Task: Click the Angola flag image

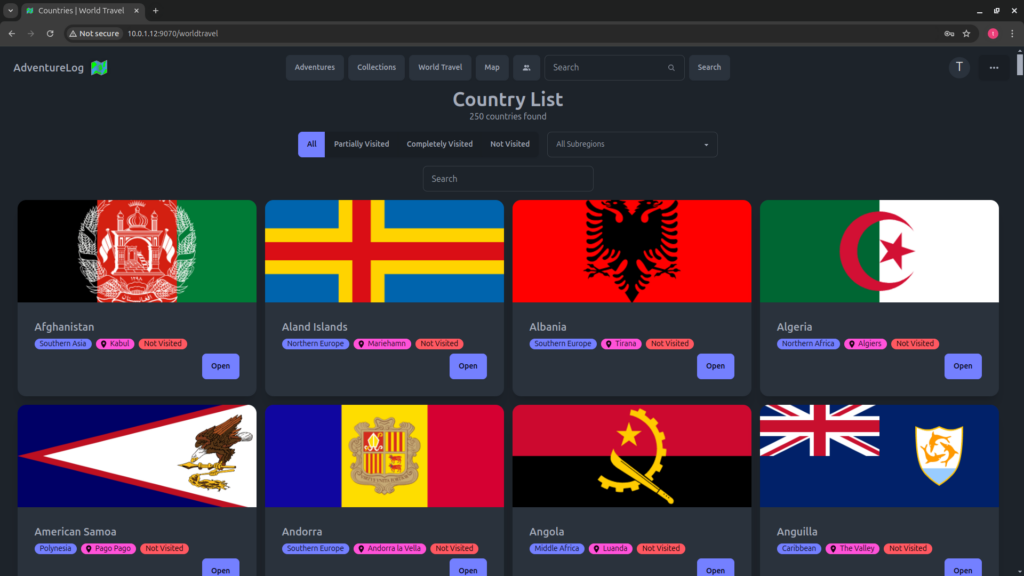Action: tap(632, 456)
